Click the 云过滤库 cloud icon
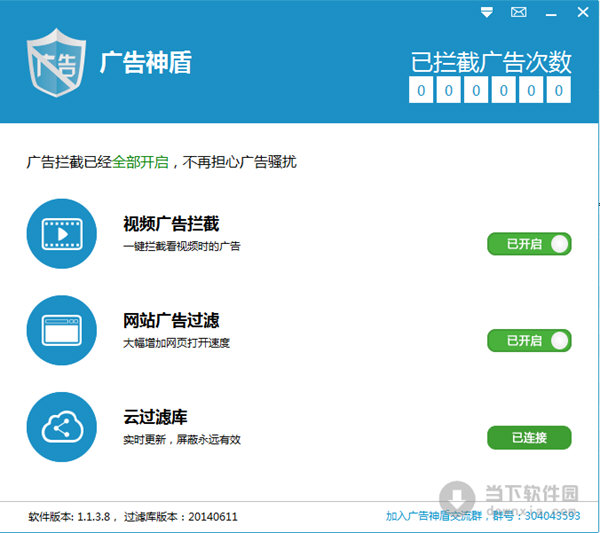Screen dimensions: 600x533 (62, 427)
